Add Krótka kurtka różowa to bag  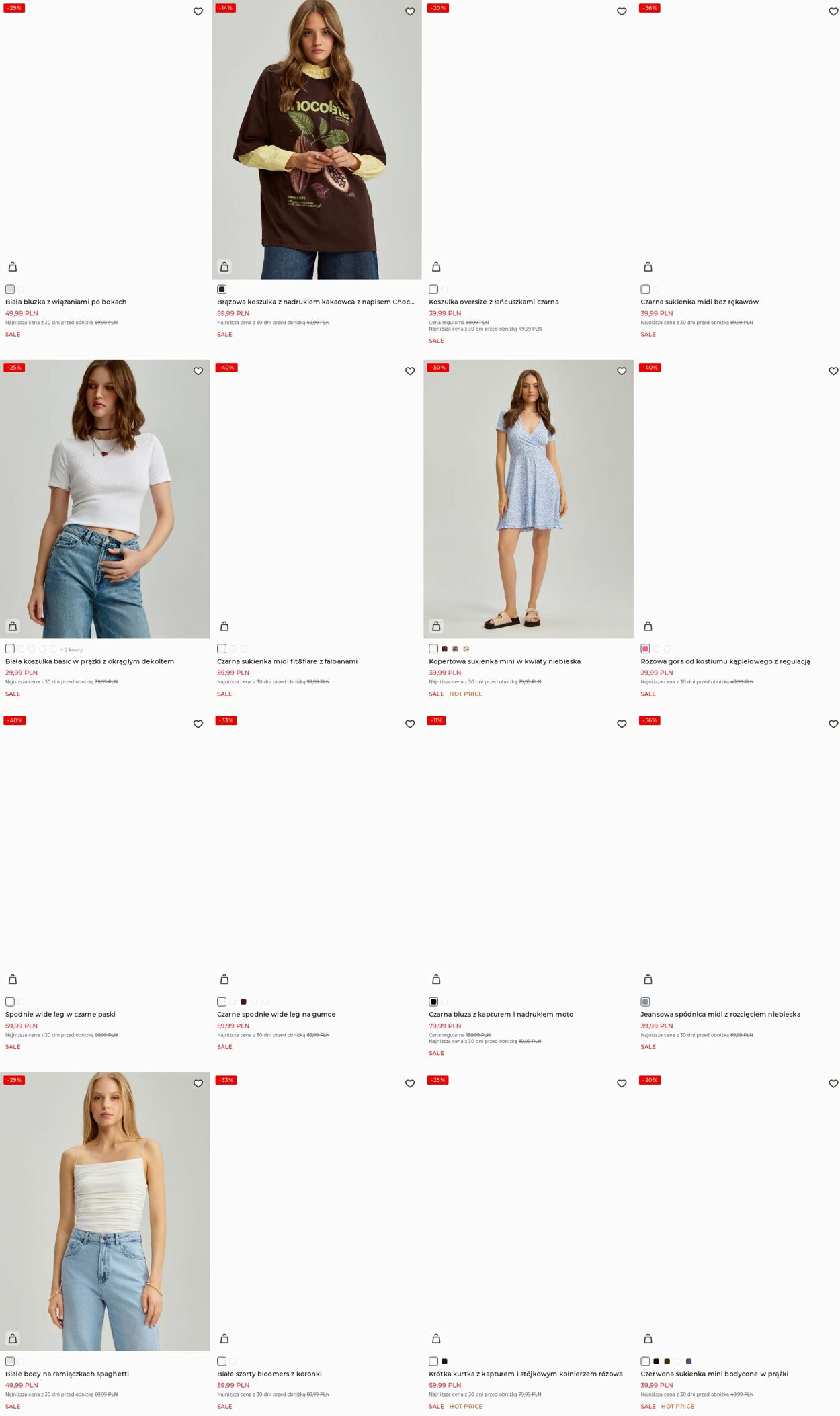click(436, 1339)
